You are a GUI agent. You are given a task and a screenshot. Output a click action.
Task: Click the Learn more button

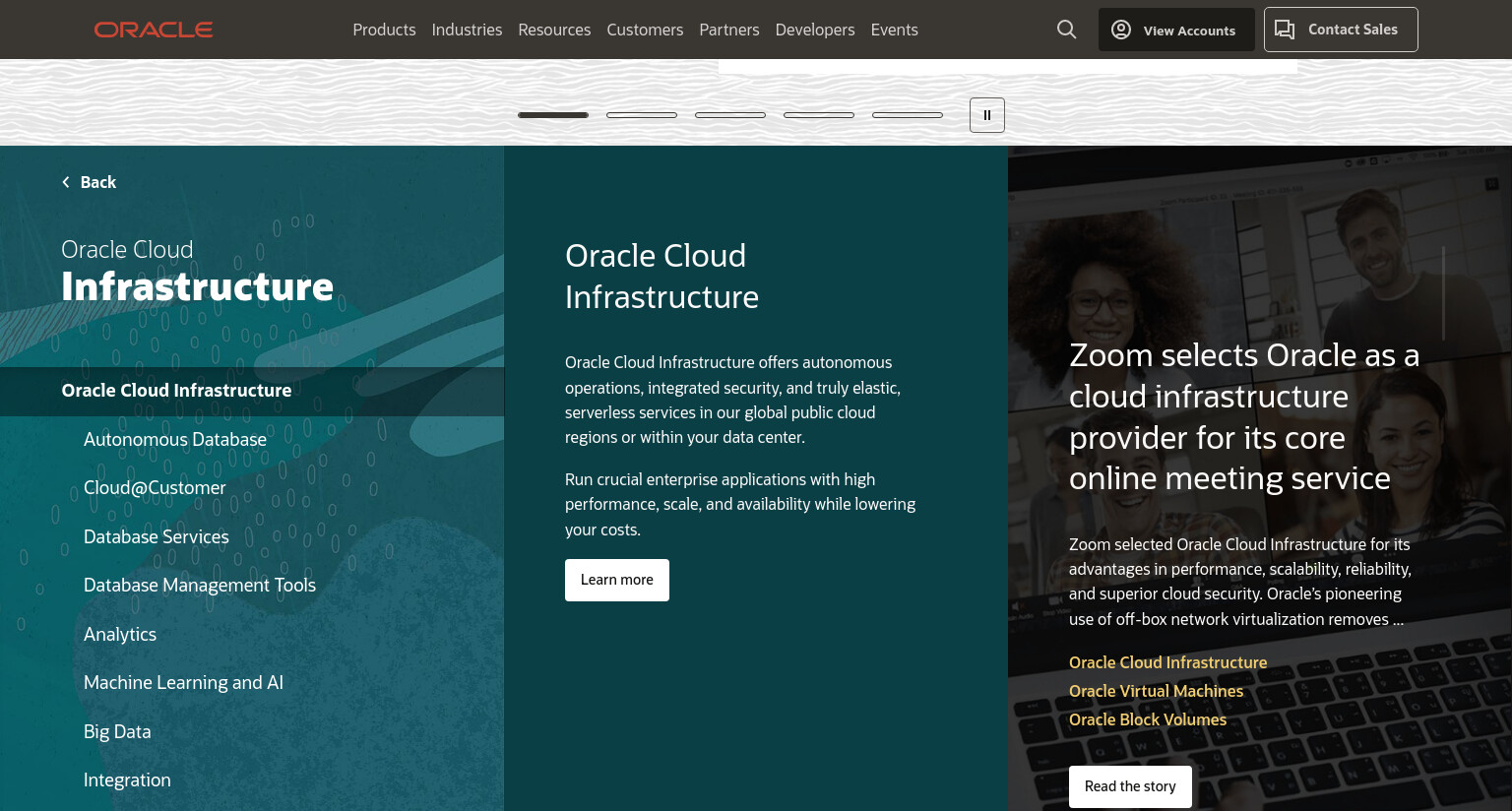pyautogui.click(x=617, y=580)
